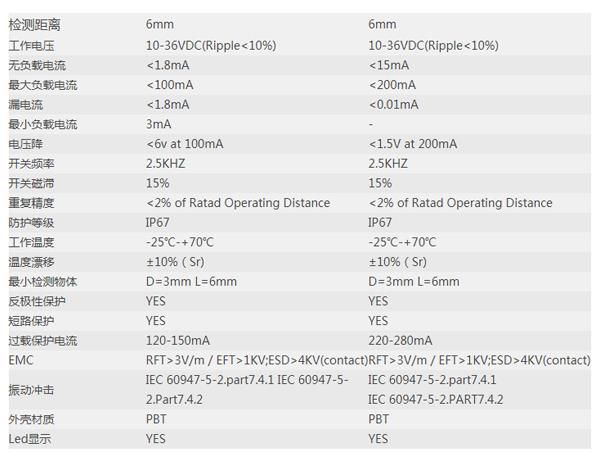Viewport: 600px width, 458px height.
Task: Select the 120-150mA overload protection value
Action: 178,341
